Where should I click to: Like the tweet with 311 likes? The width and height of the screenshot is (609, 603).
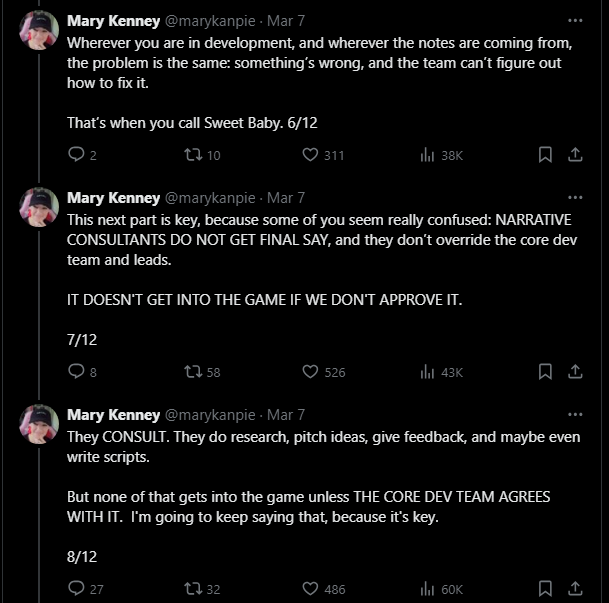[x=310, y=155]
